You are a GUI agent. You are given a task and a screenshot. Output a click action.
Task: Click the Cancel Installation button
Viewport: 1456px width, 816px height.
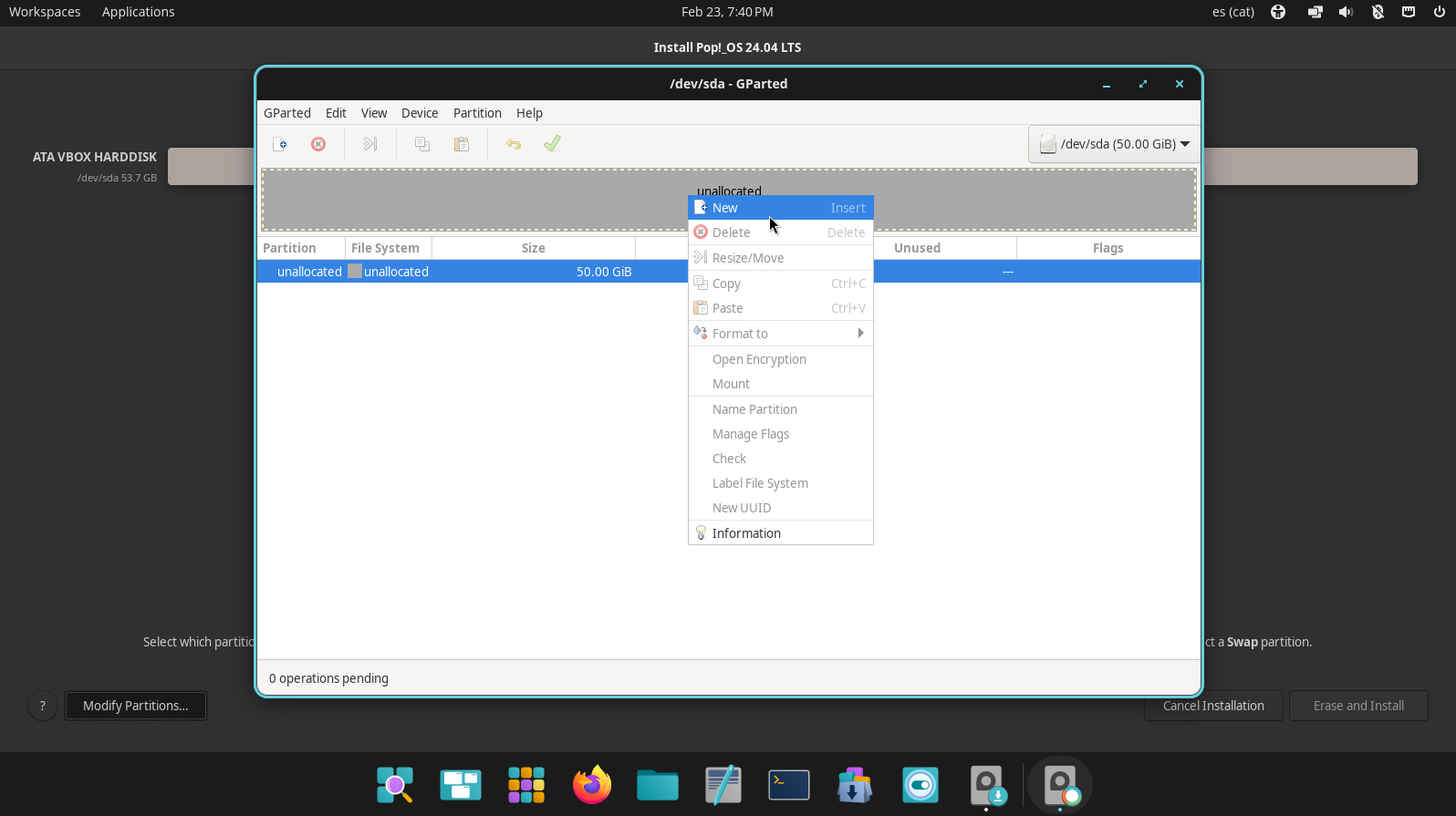[x=1213, y=706]
